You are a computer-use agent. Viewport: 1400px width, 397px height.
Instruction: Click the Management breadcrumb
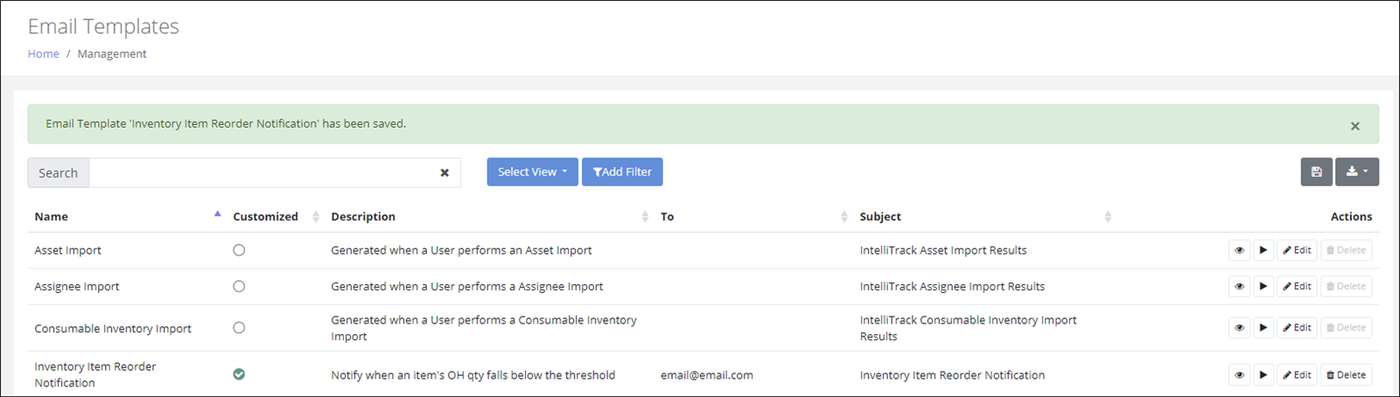pyautogui.click(x=112, y=54)
